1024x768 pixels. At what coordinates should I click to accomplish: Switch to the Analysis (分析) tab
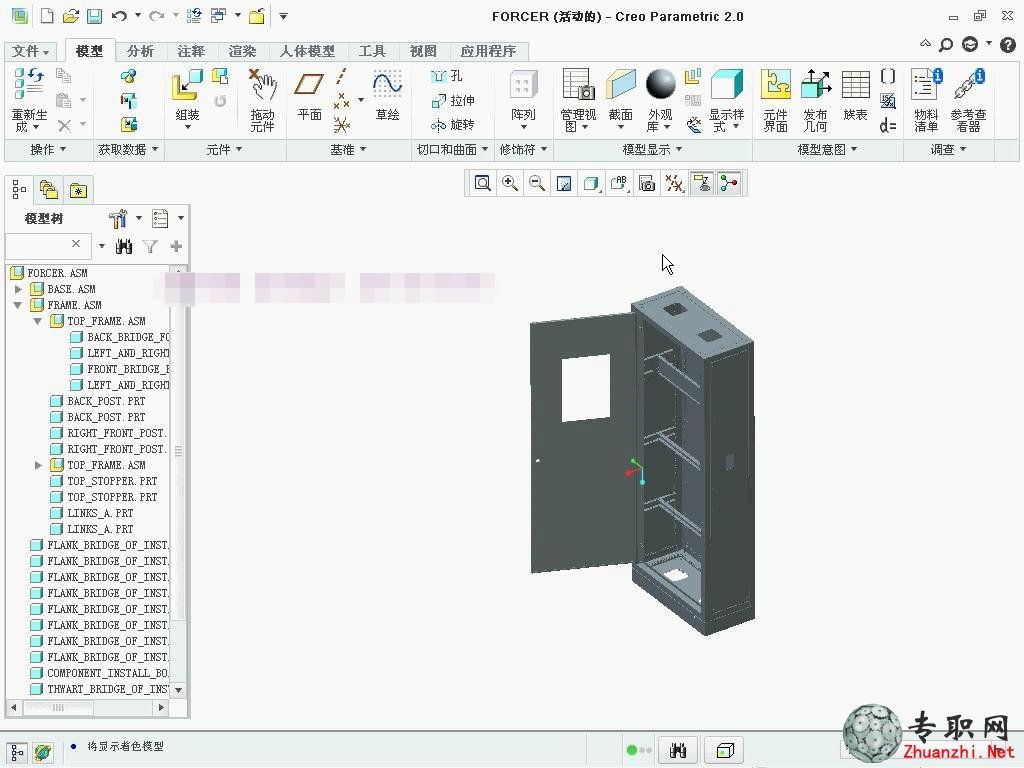tap(140, 51)
